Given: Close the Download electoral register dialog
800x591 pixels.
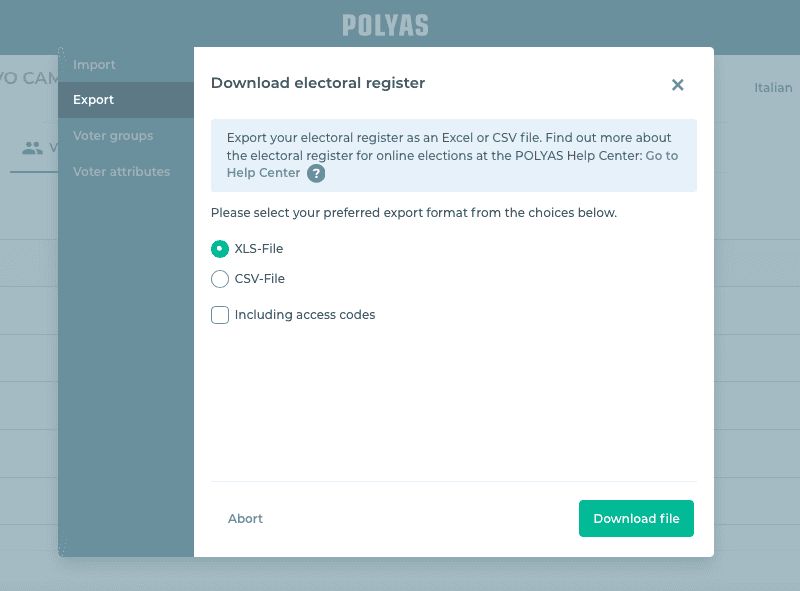Looking at the screenshot, I should (x=677, y=85).
